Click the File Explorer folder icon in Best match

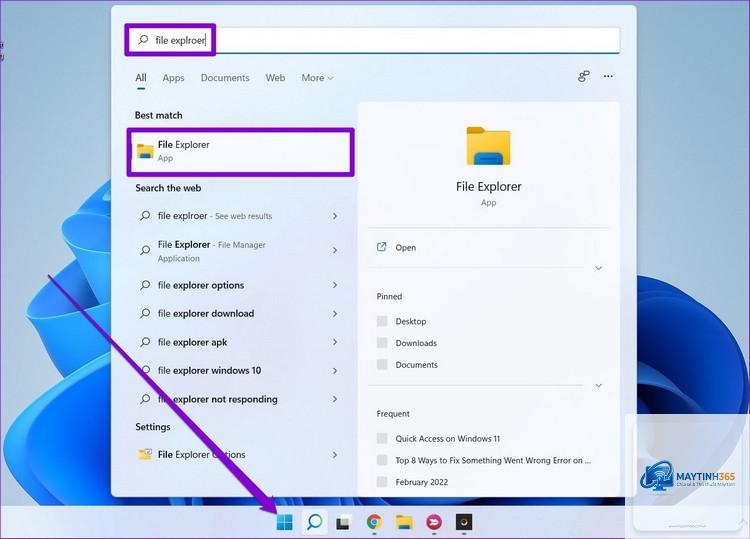pos(144,151)
